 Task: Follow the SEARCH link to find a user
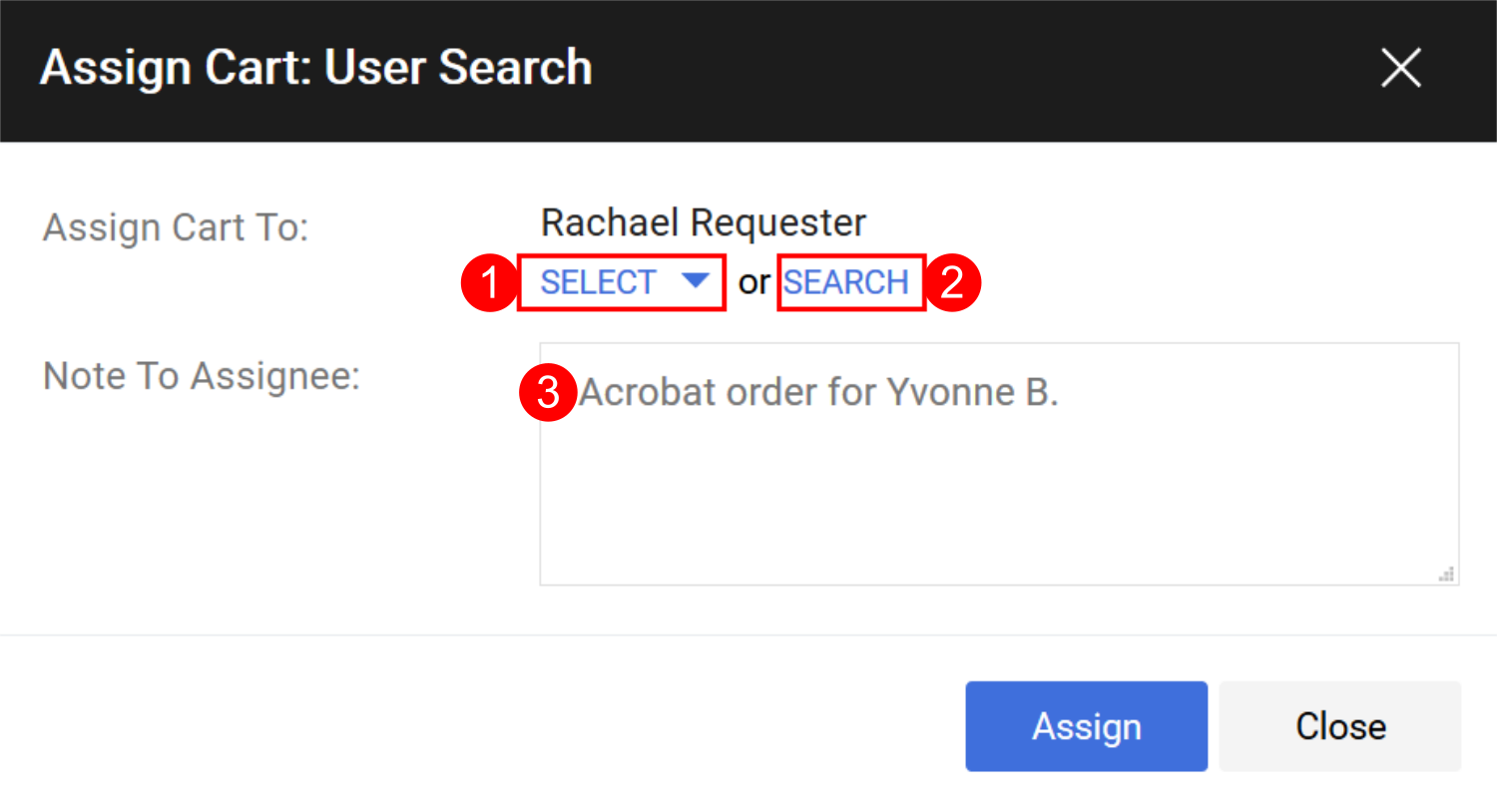click(845, 282)
